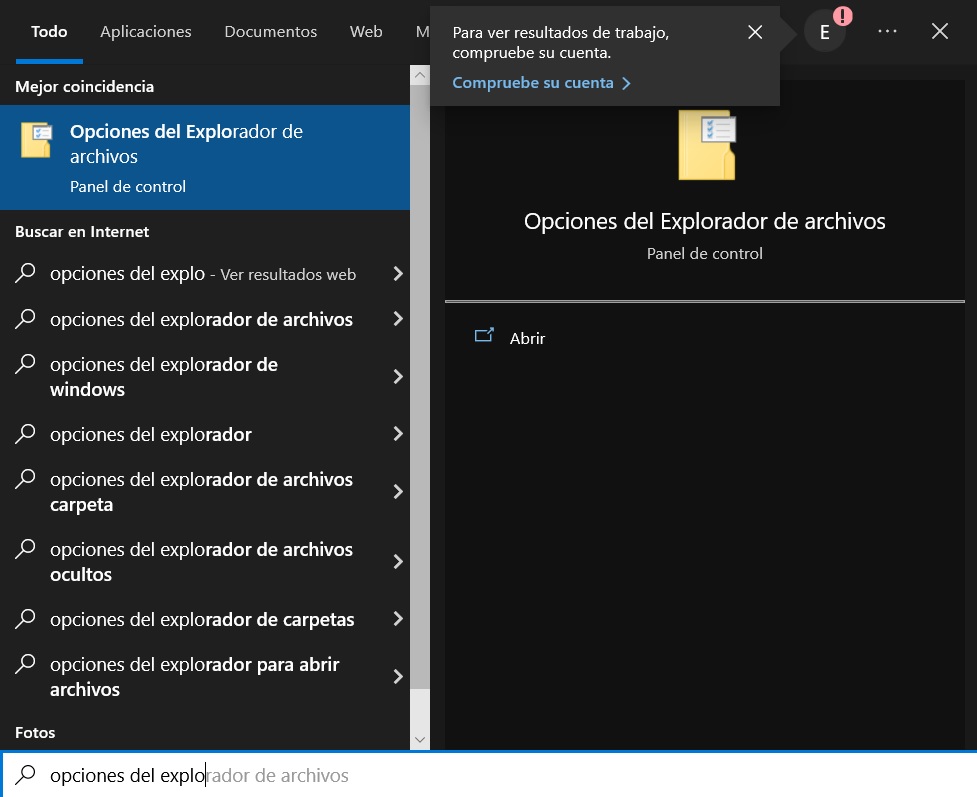Expand arrow for 'archivos carpeta' suggestion
Image resolution: width=977 pixels, height=797 pixels.
tap(398, 492)
